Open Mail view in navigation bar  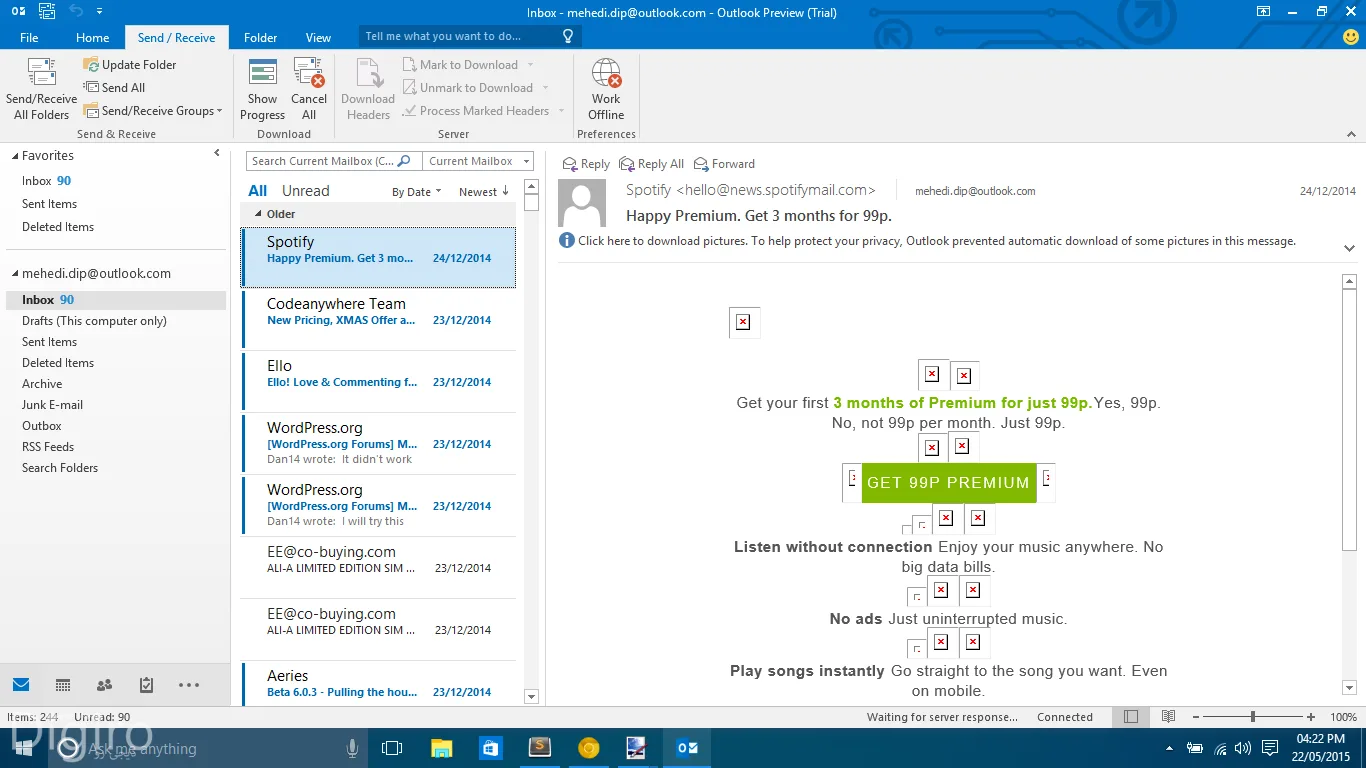21,685
